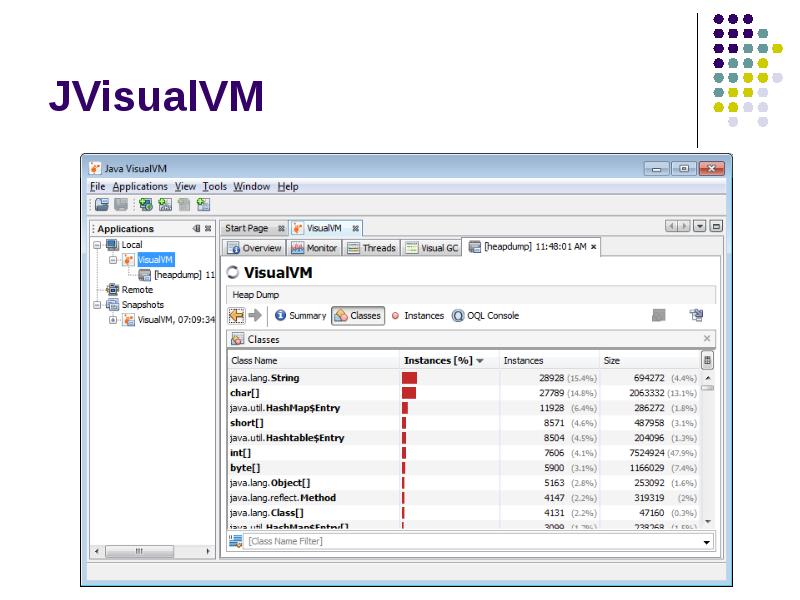800x600 pixels.
Task: Open the OQL Console view
Action: point(486,316)
